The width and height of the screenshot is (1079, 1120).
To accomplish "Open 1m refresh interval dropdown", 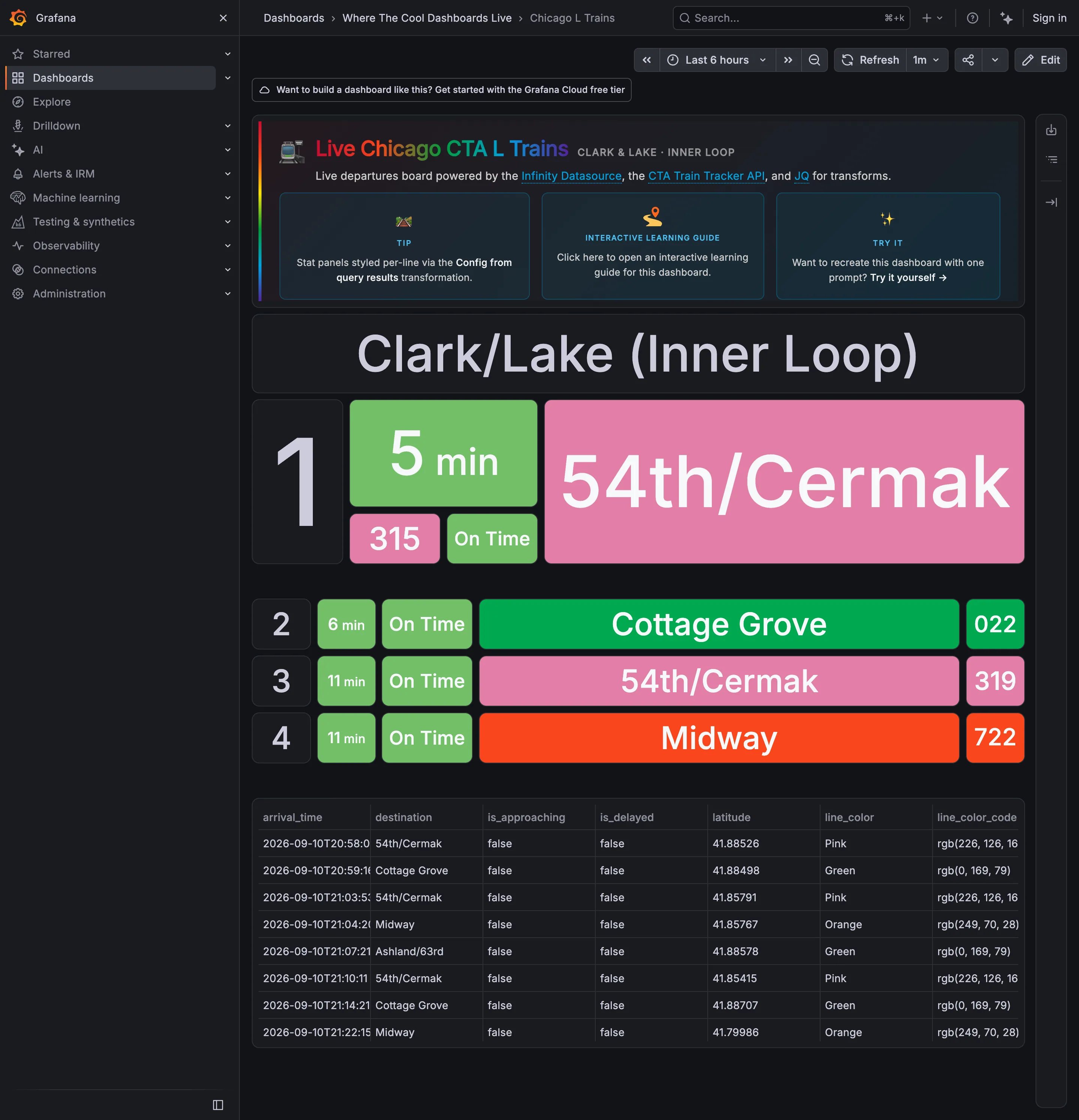I will point(927,60).
